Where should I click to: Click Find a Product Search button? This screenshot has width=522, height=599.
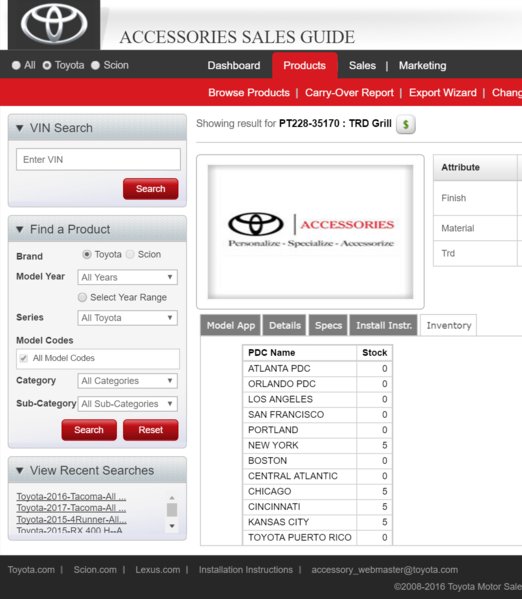click(x=89, y=430)
